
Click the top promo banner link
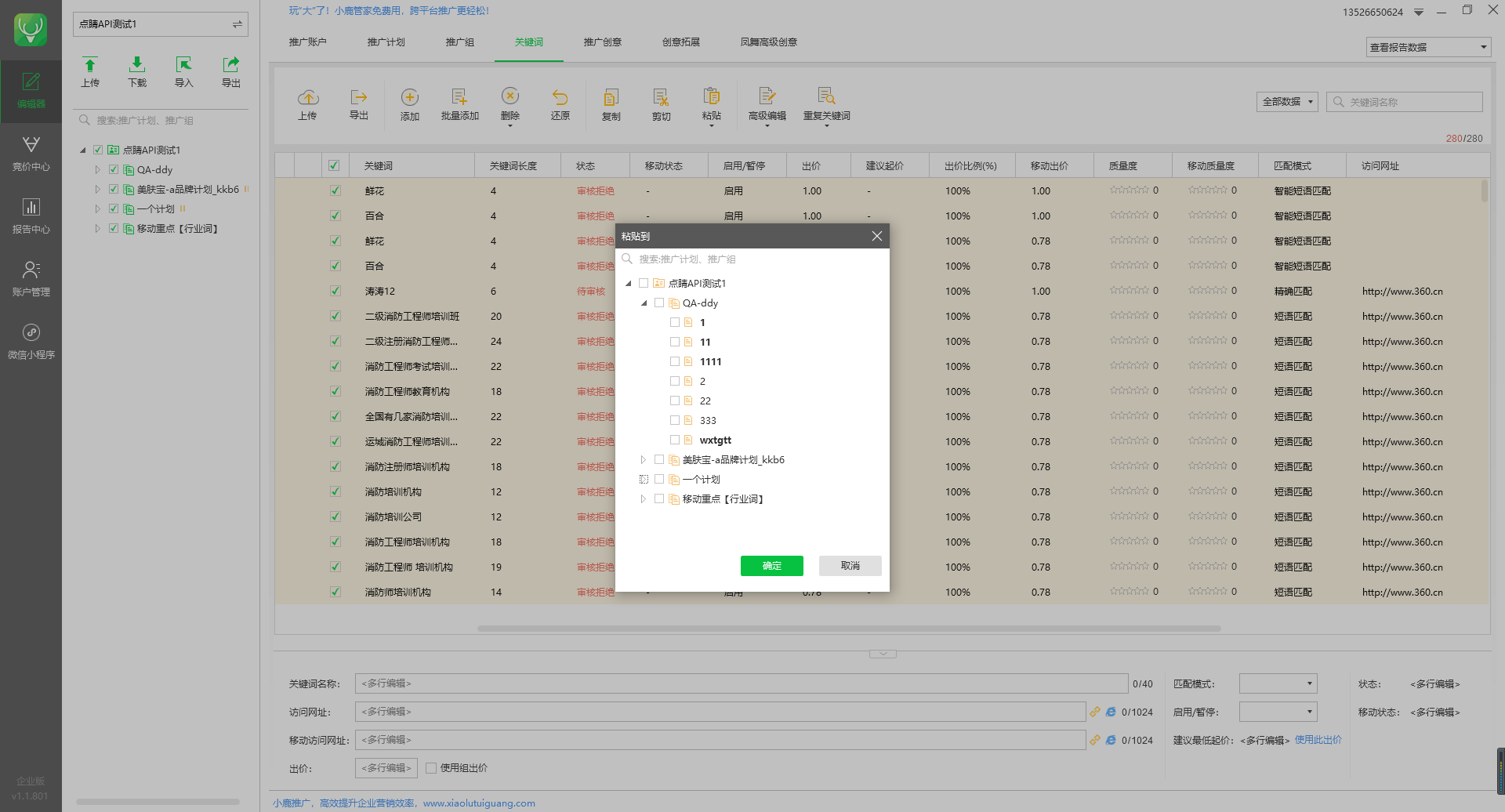point(389,11)
